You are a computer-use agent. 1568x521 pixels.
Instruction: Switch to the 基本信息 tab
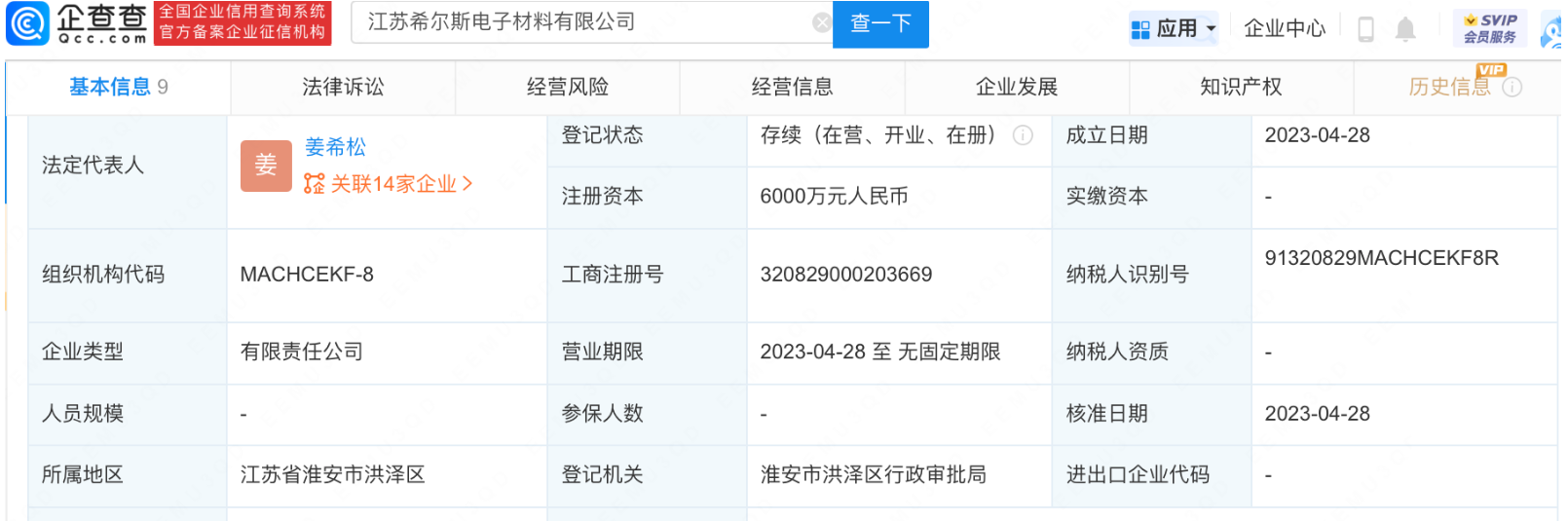click(118, 88)
